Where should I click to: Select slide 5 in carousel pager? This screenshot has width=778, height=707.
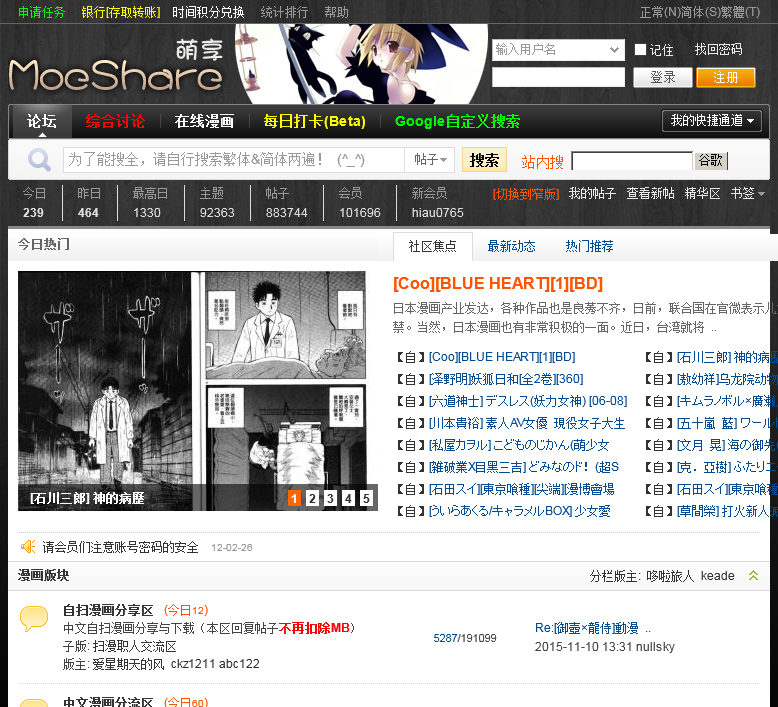(366, 498)
